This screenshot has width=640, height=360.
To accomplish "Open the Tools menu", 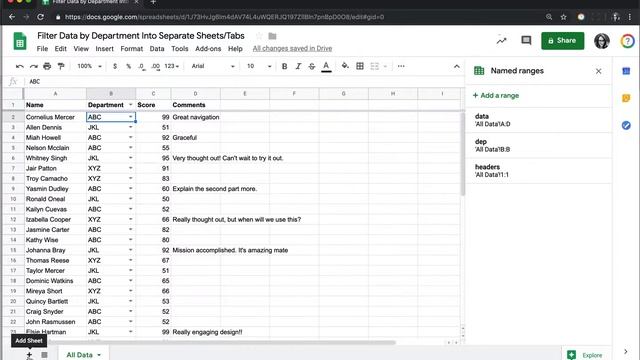I will coord(180,49).
